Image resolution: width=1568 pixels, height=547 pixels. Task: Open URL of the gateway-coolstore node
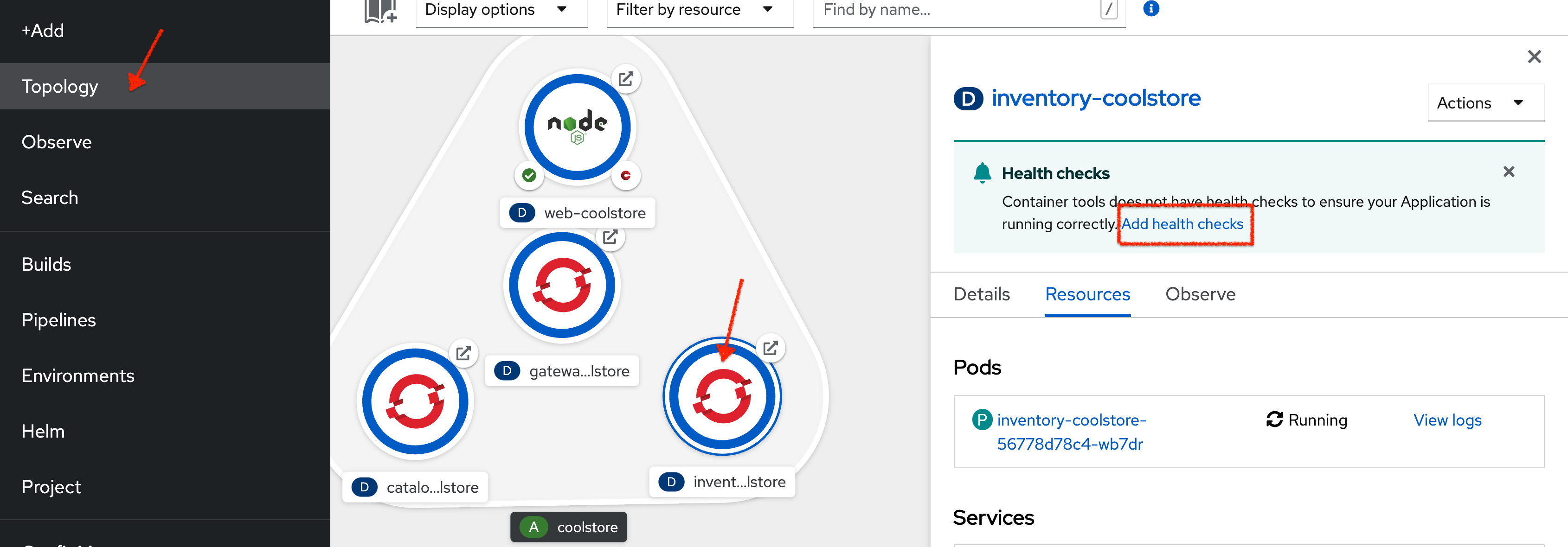pyautogui.click(x=610, y=237)
